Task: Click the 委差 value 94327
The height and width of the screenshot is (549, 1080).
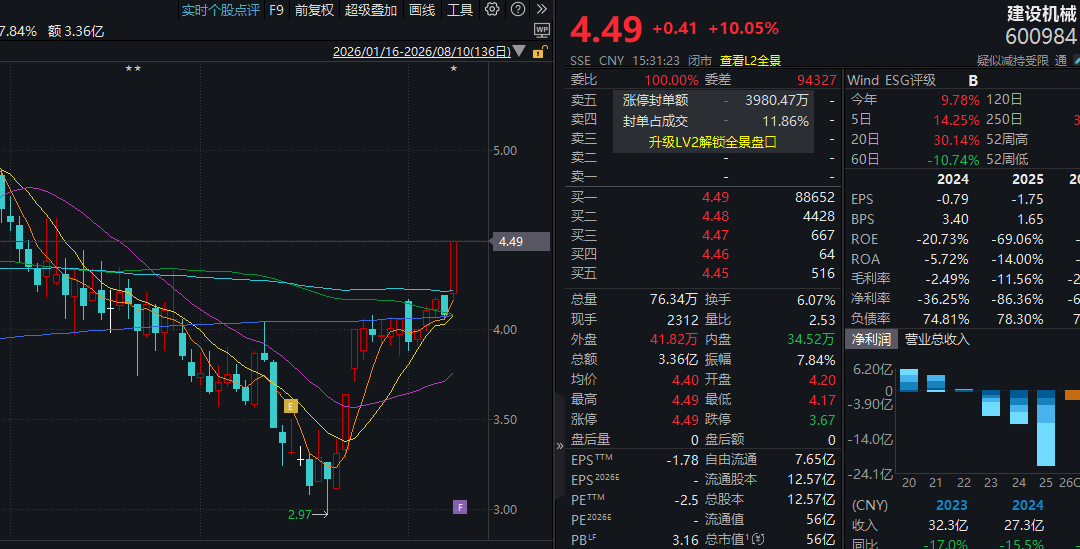Action: point(816,80)
